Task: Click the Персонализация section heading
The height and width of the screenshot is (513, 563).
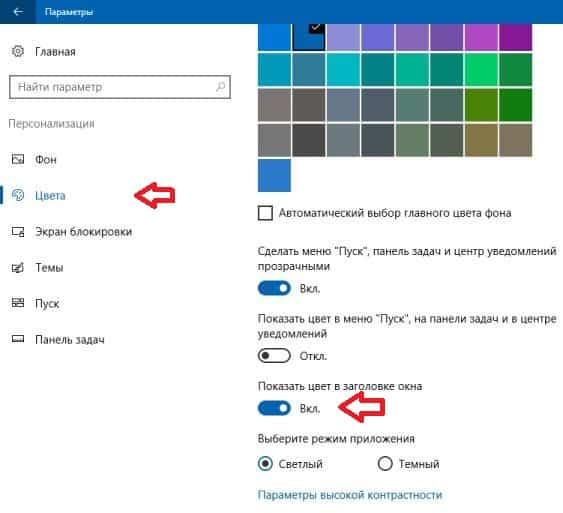Action: click(x=51, y=124)
